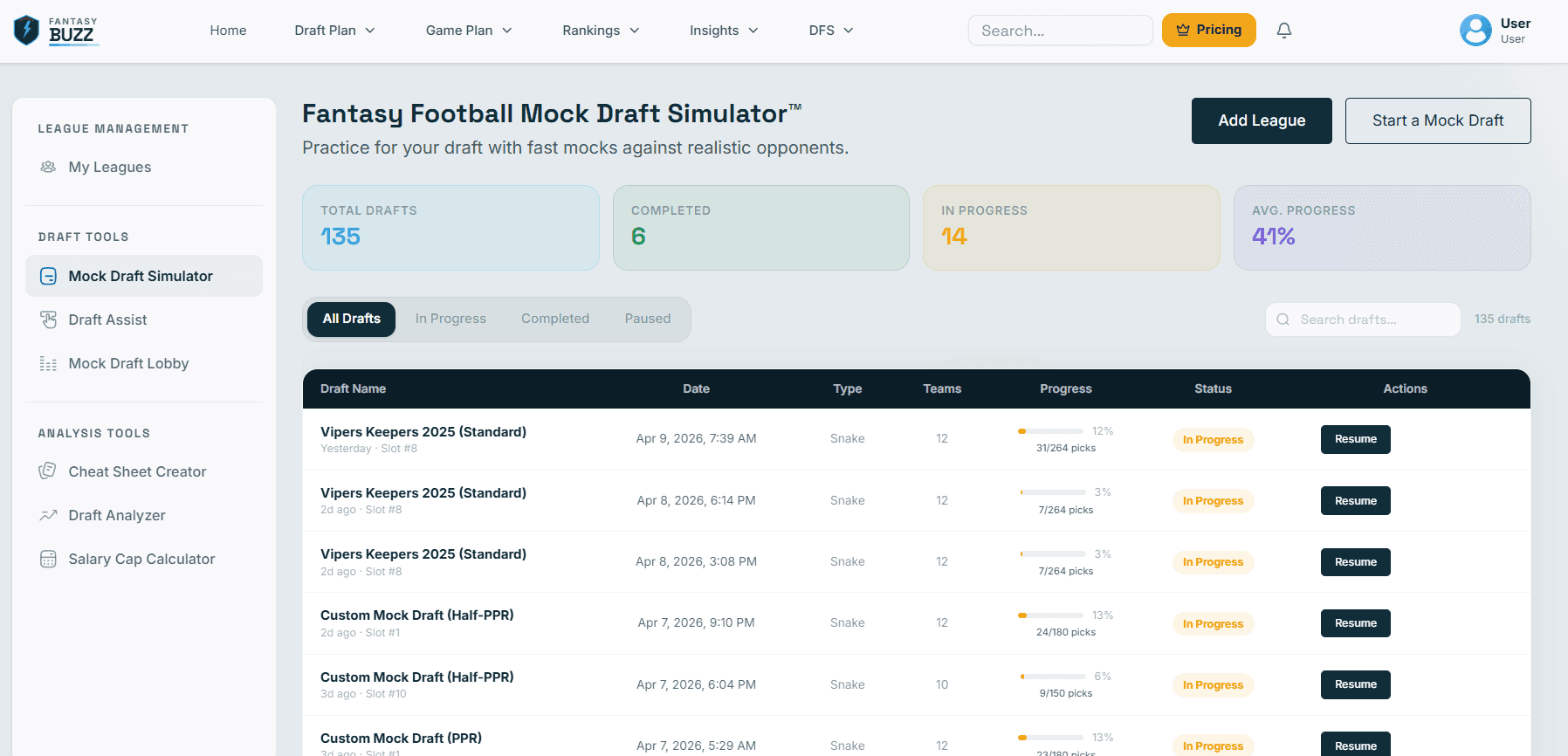Open the notifications bell

[1283, 31]
